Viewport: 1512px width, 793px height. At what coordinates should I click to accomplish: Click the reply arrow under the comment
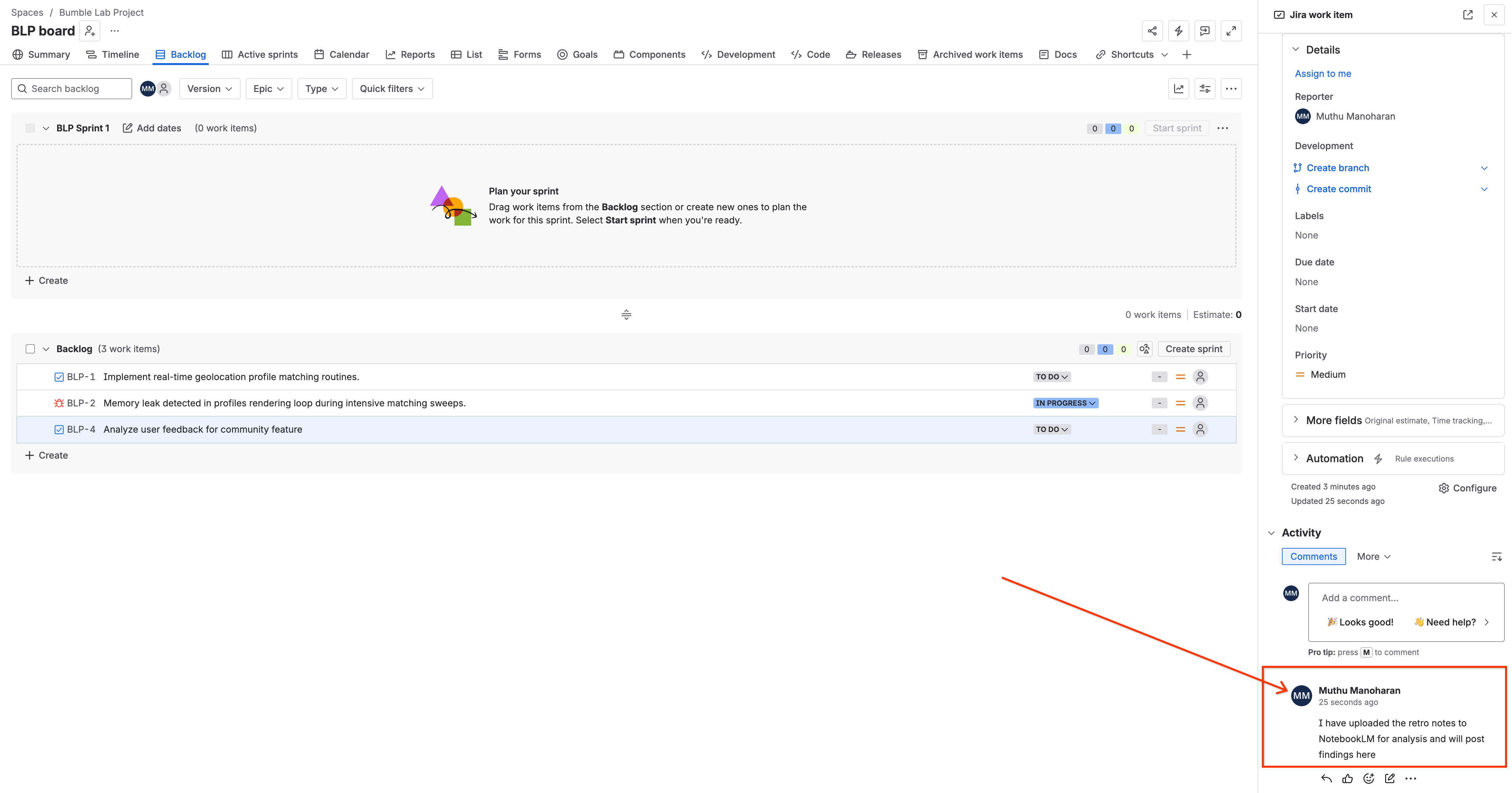(1326, 778)
